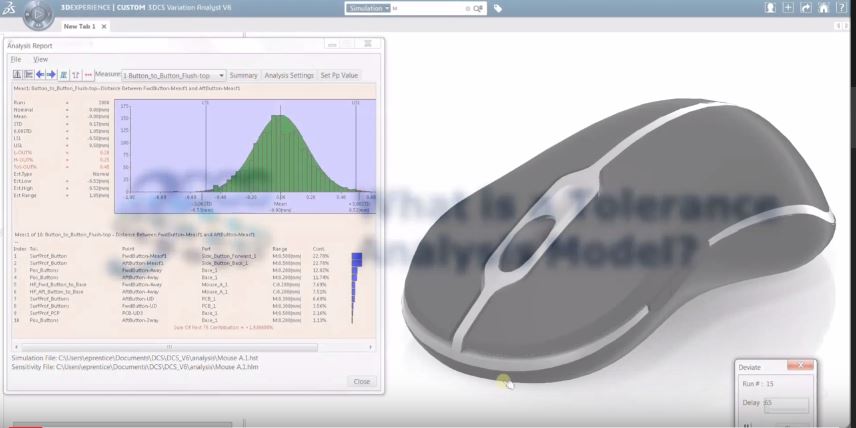Click inside the top search input field
This screenshot has width=856, height=428.
point(429,8)
